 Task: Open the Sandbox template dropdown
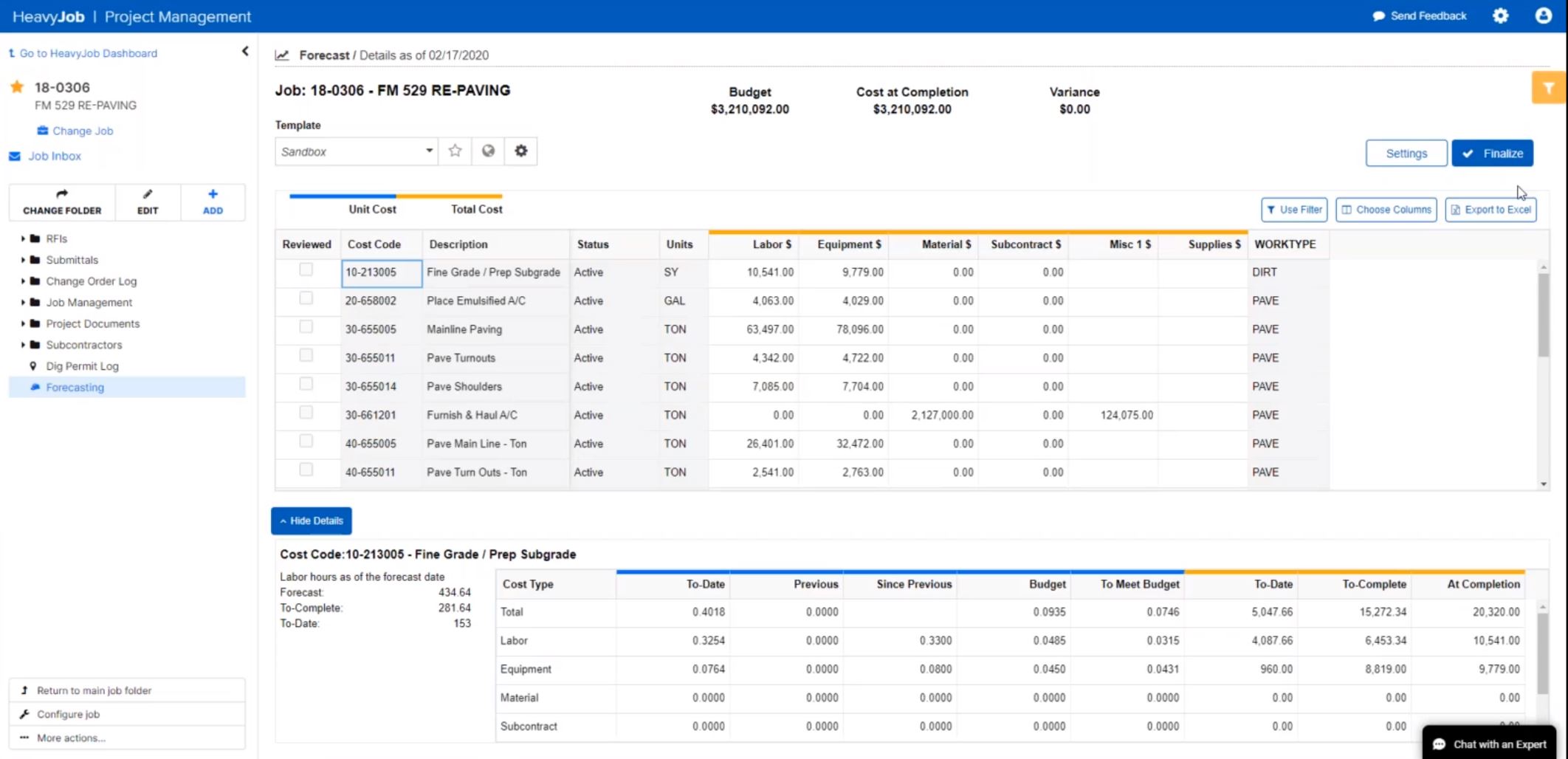pyautogui.click(x=357, y=151)
